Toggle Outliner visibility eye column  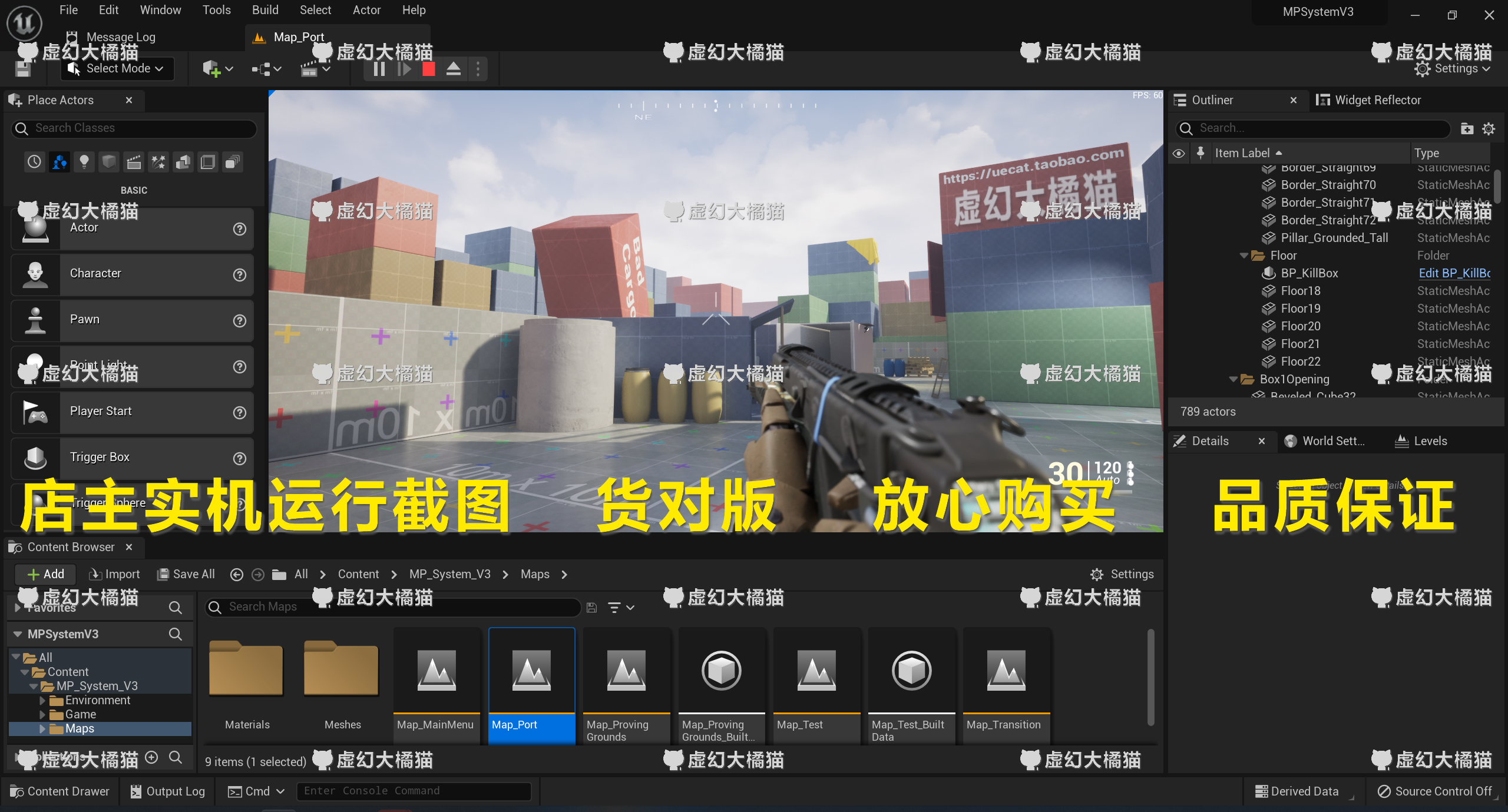click(x=1179, y=153)
